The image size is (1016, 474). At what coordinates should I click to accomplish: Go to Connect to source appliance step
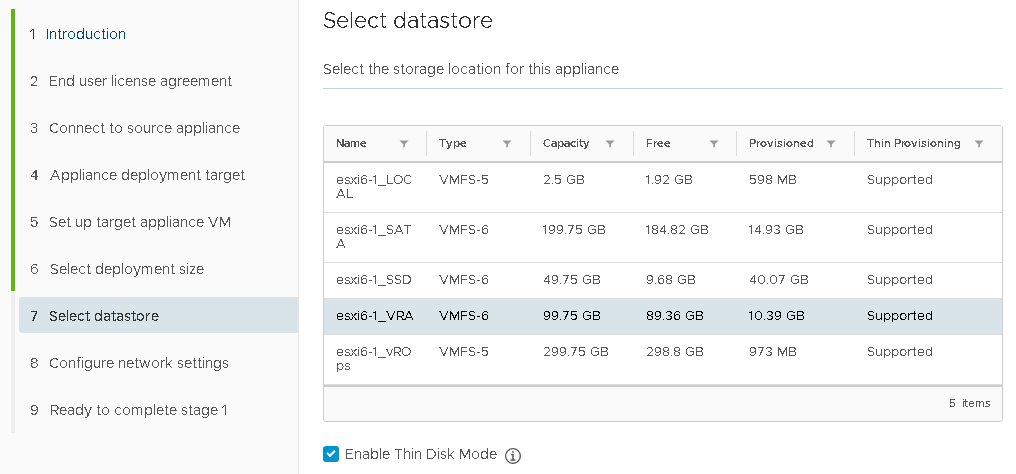tap(144, 128)
